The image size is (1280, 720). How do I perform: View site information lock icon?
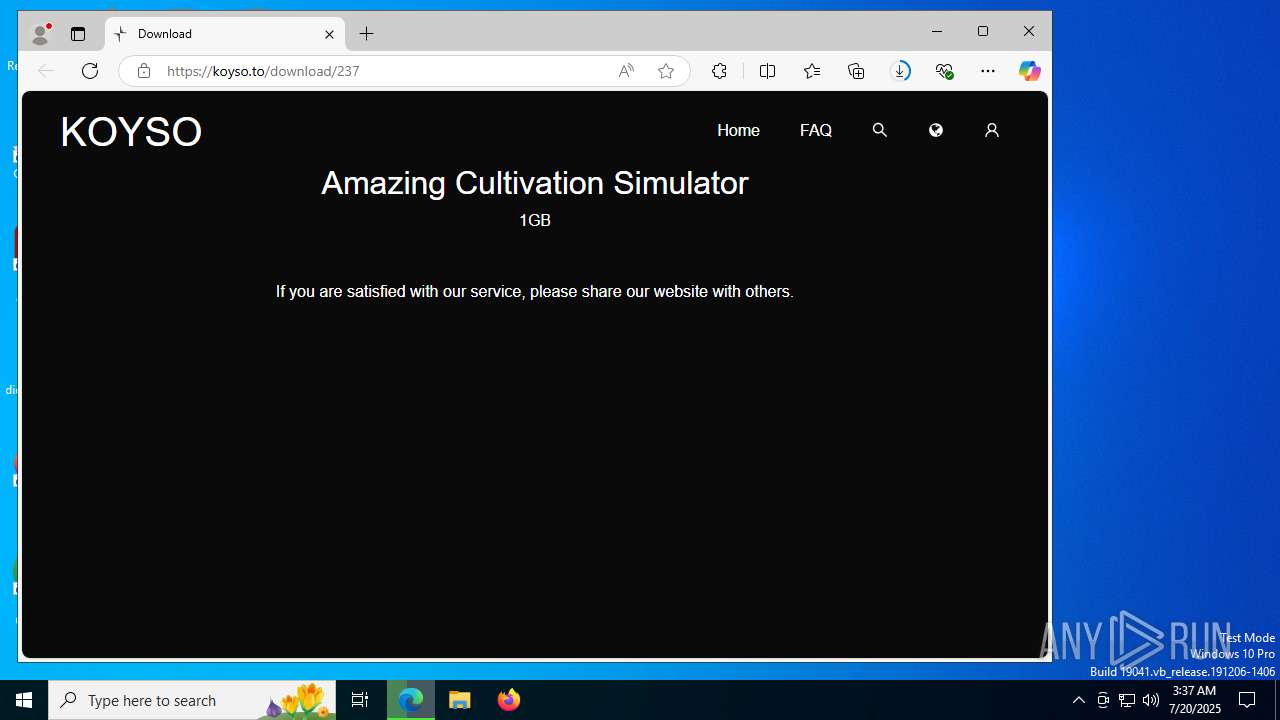pos(144,71)
